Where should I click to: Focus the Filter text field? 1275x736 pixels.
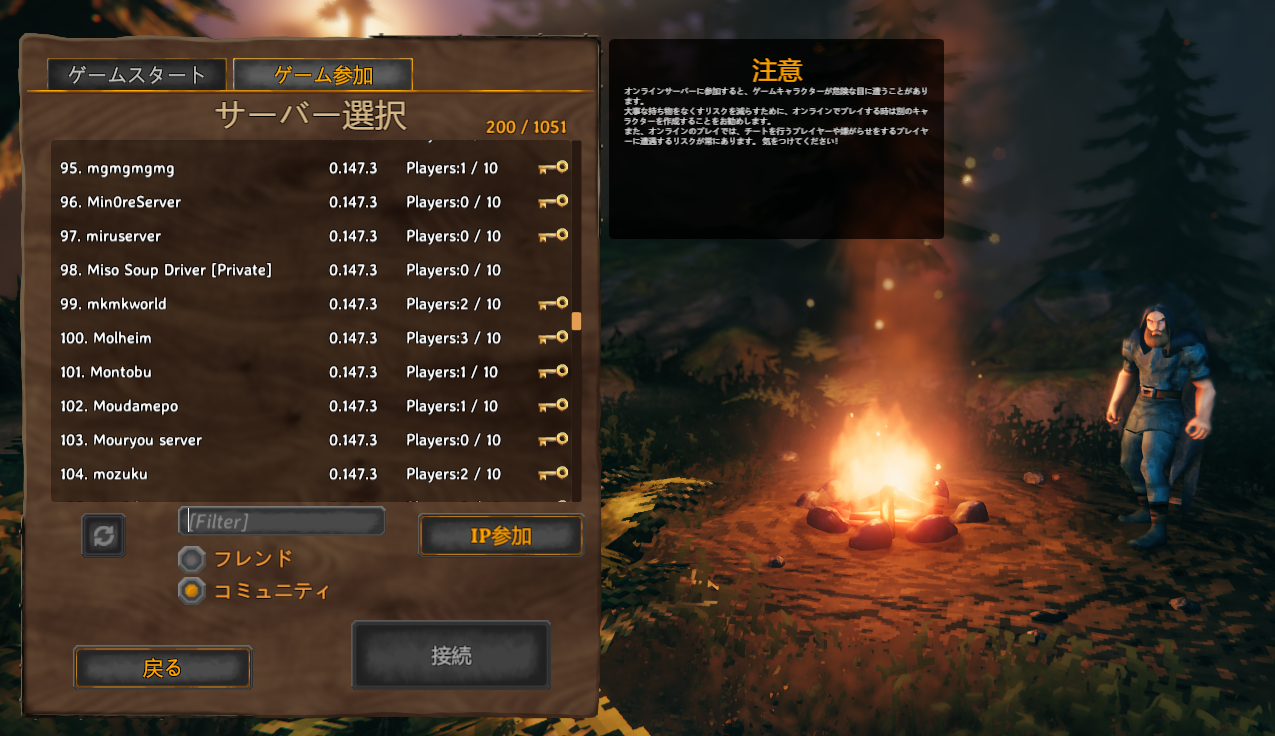tap(282, 521)
